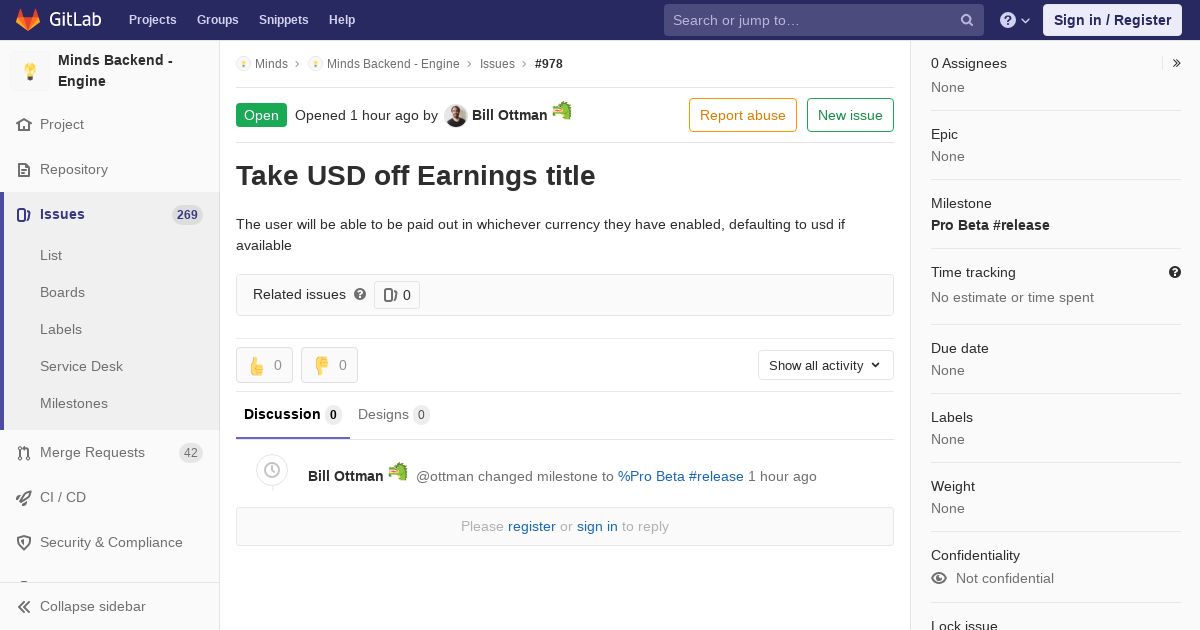Click the 269 issues count badge
Screen dimensions: 1200x630
tap(187, 215)
